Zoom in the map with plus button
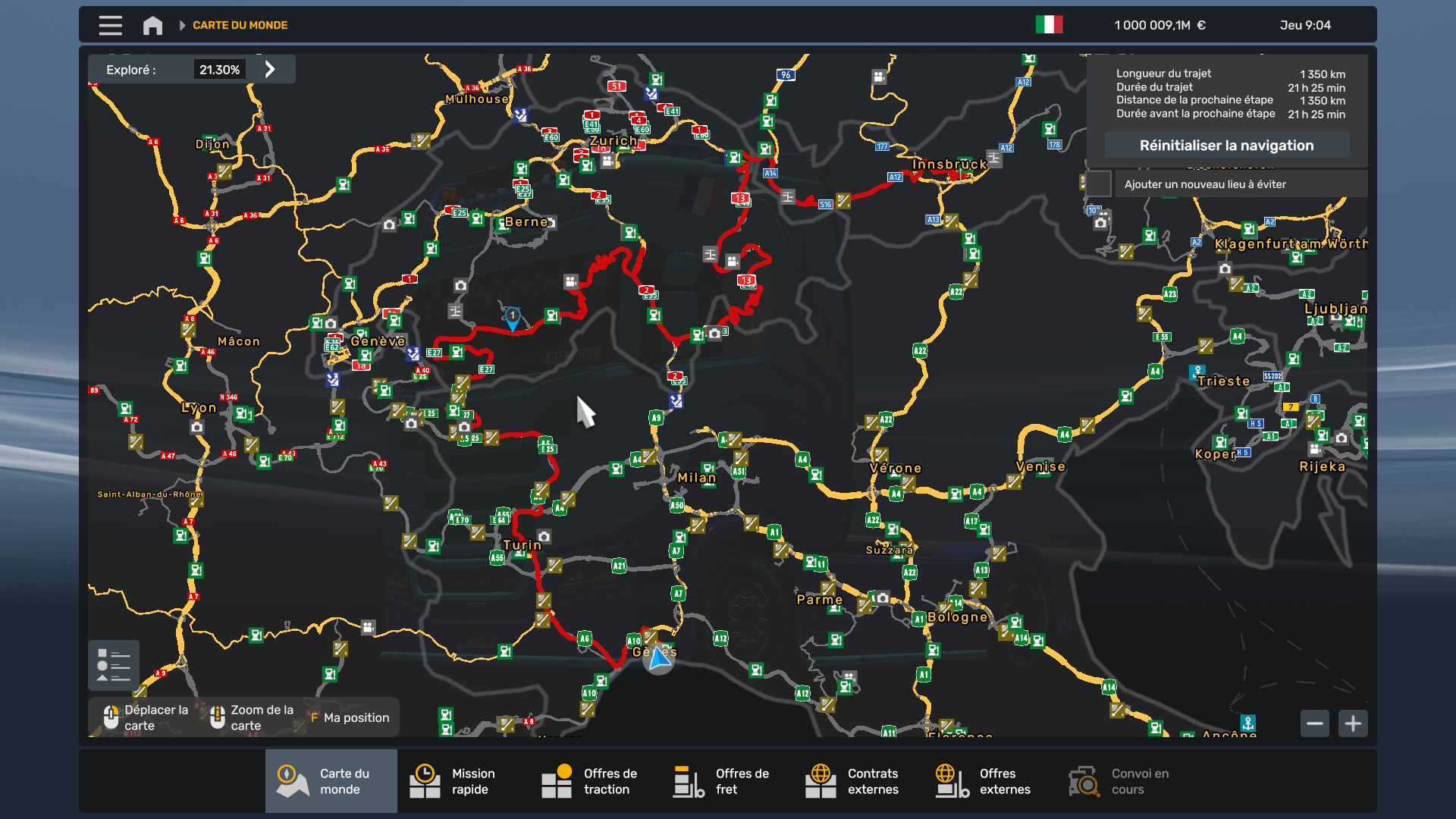1456x819 pixels. click(x=1353, y=723)
